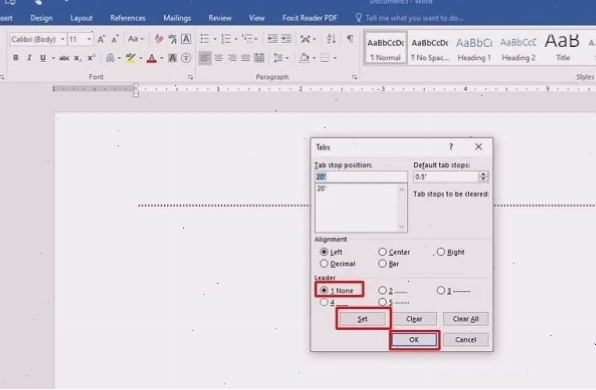
Task: Open the References tab
Action: tap(128, 18)
